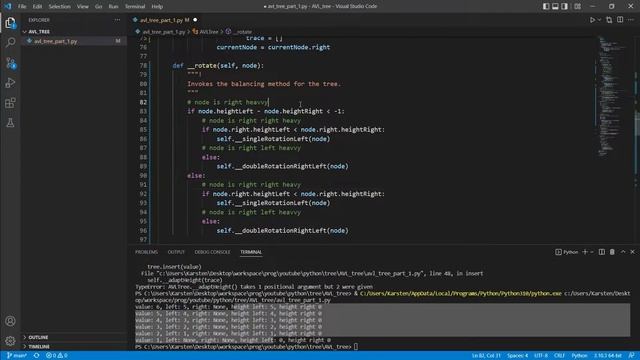Open the File menu
The width and height of the screenshot is (640, 360).
point(22,7)
